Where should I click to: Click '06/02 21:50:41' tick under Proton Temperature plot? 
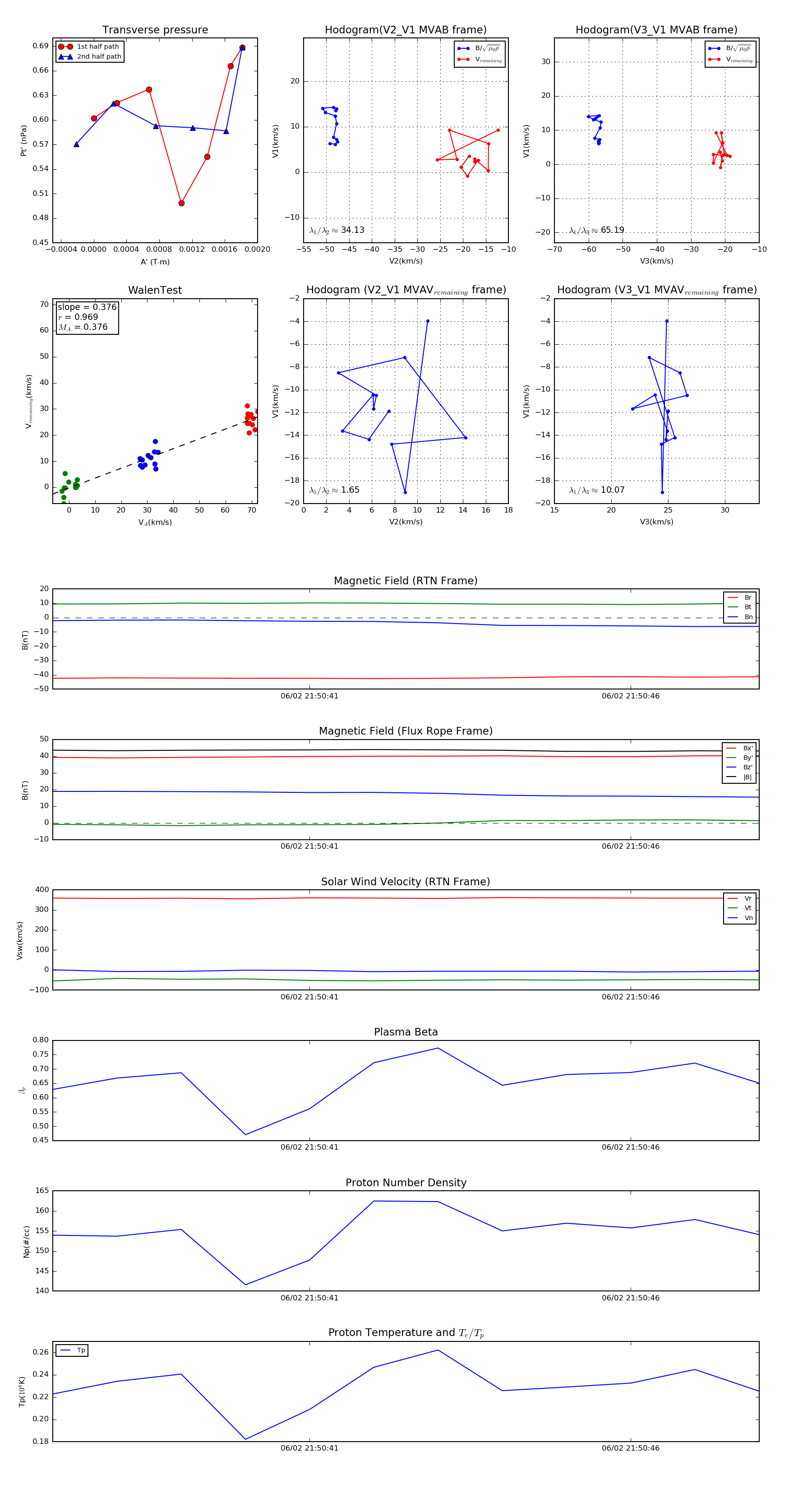pyautogui.click(x=309, y=1448)
